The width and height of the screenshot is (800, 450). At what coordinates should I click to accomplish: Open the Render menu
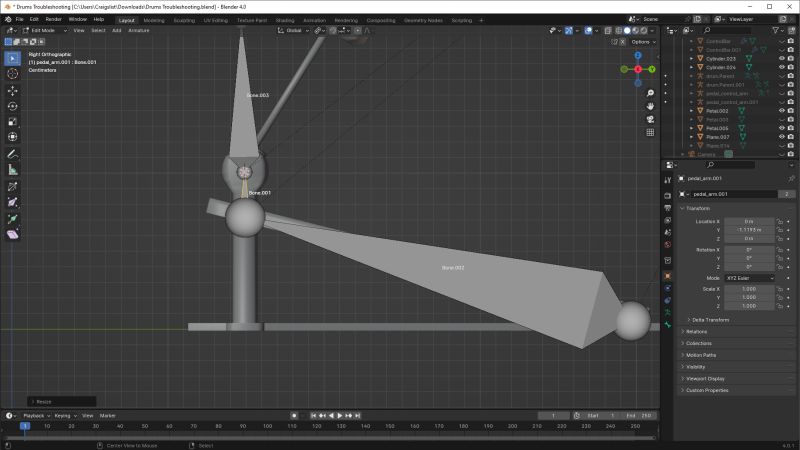54,19
